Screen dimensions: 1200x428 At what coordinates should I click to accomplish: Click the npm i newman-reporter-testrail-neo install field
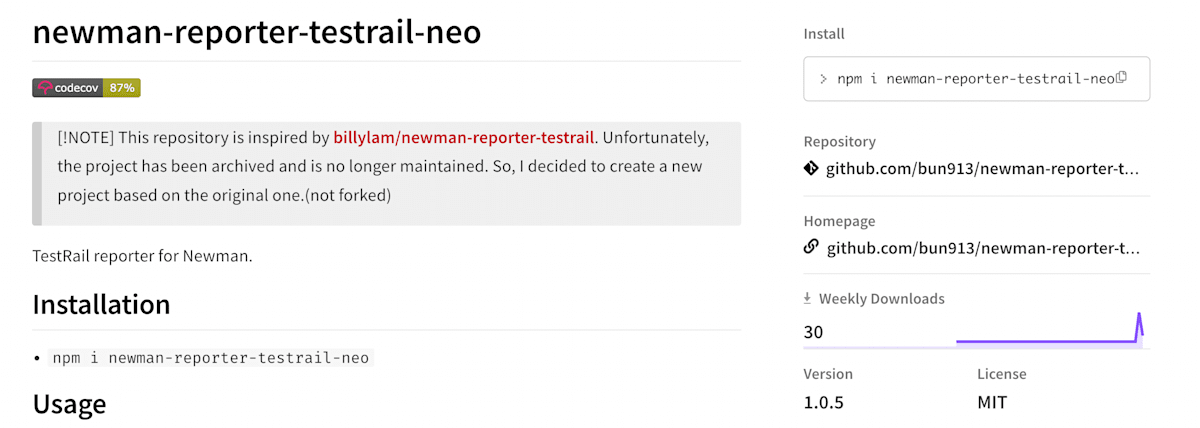(x=977, y=79)
